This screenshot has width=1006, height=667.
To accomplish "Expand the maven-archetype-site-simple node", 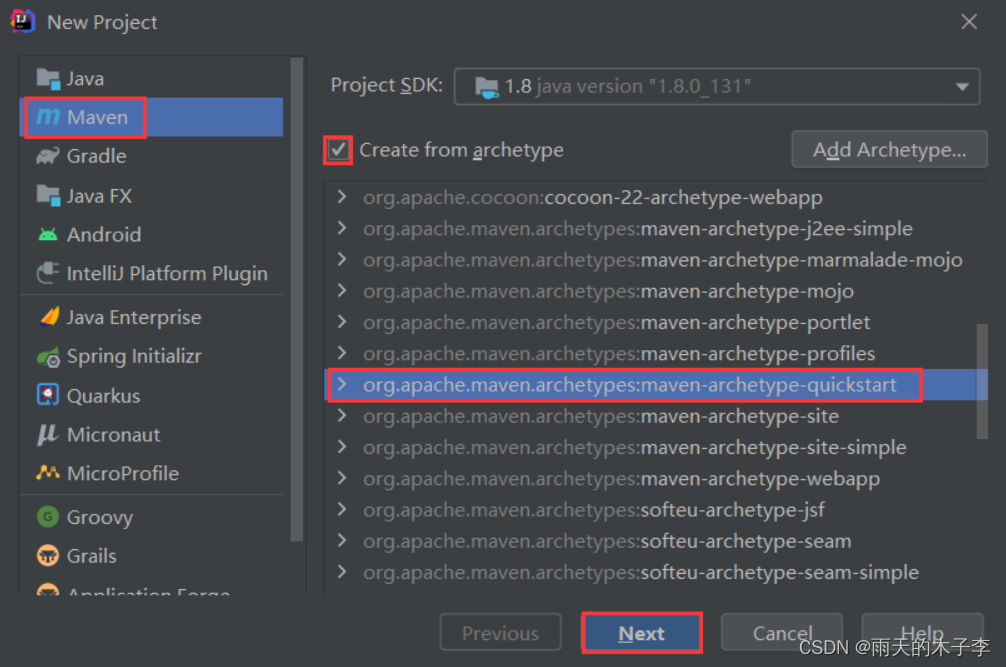I will tap(342, 447).
